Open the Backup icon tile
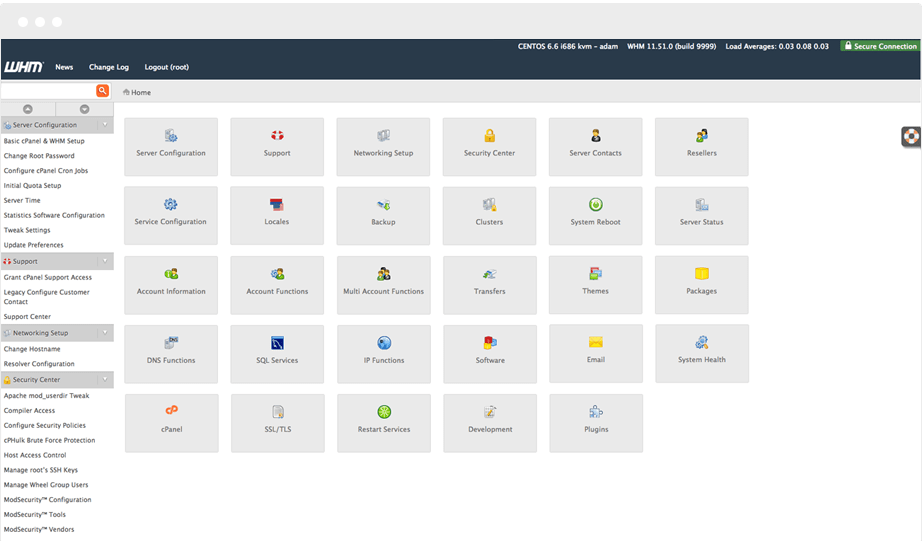The height and width of the screenshot is (541, 922). click(383, 215)
